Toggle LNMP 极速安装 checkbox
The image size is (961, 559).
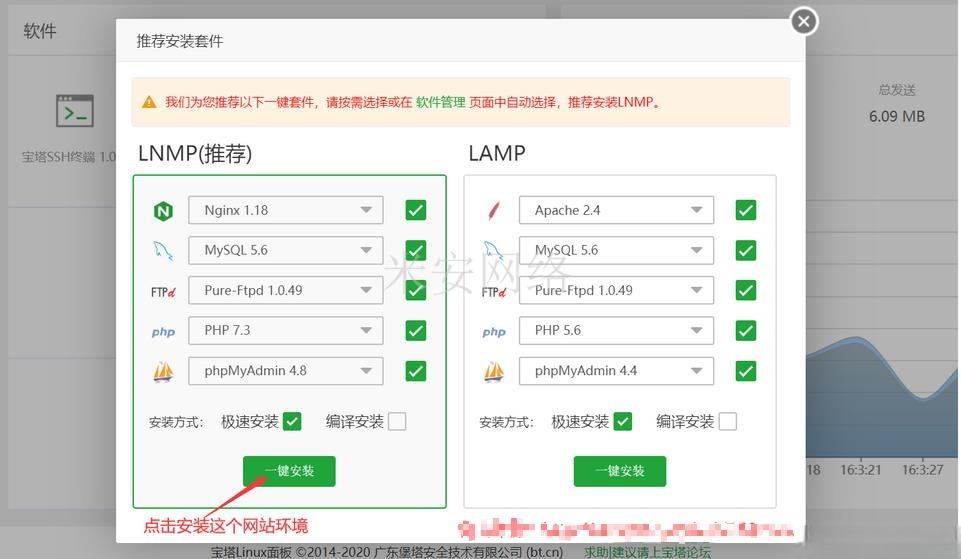pyautogui.click(x=292, y=422)
